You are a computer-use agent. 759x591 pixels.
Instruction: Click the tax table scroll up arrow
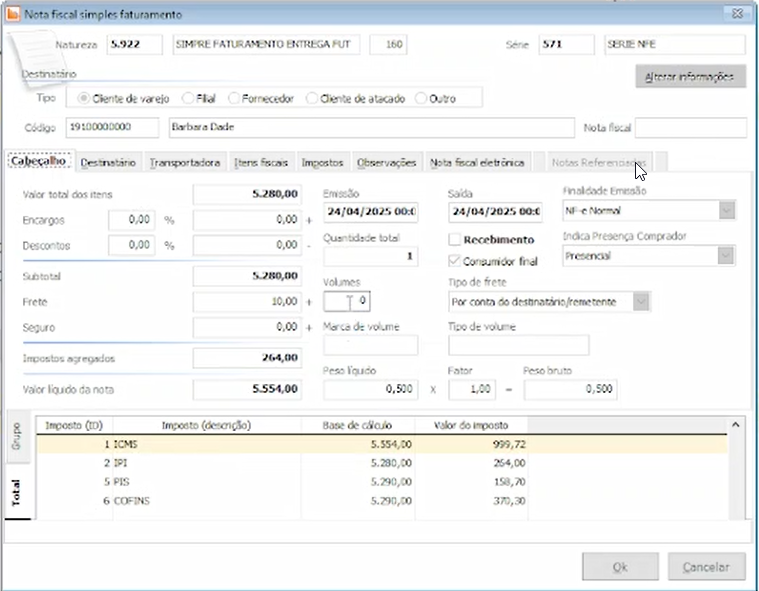tap(736, 425)
